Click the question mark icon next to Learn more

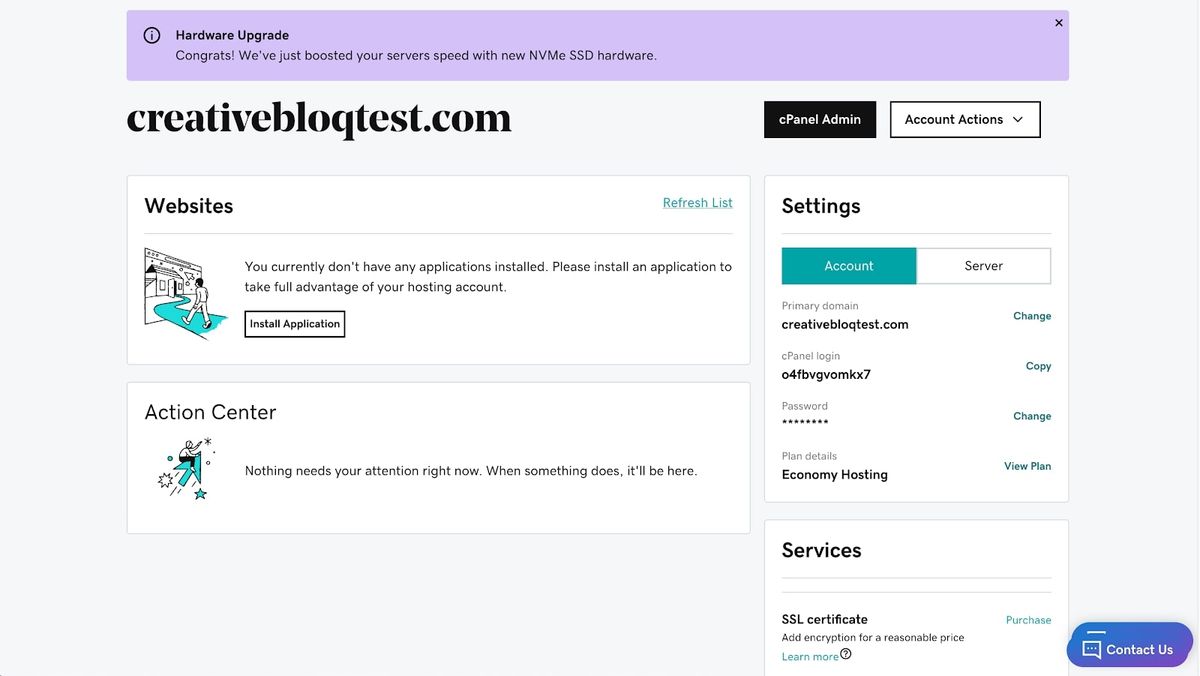pos(846,652)
